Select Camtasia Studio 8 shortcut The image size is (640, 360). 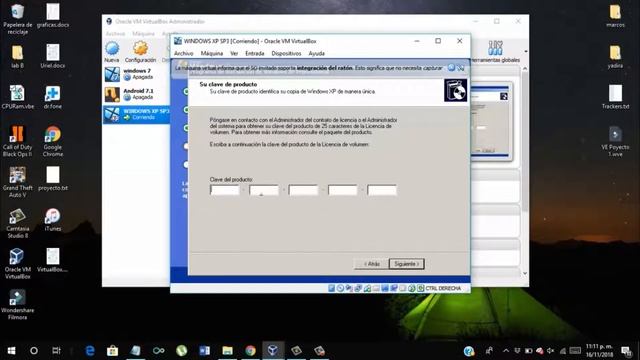pyautogui.click(x=18, y=223)
